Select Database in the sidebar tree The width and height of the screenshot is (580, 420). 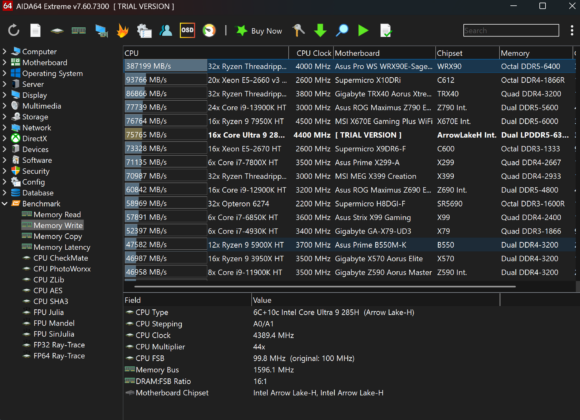click(38, 193)
